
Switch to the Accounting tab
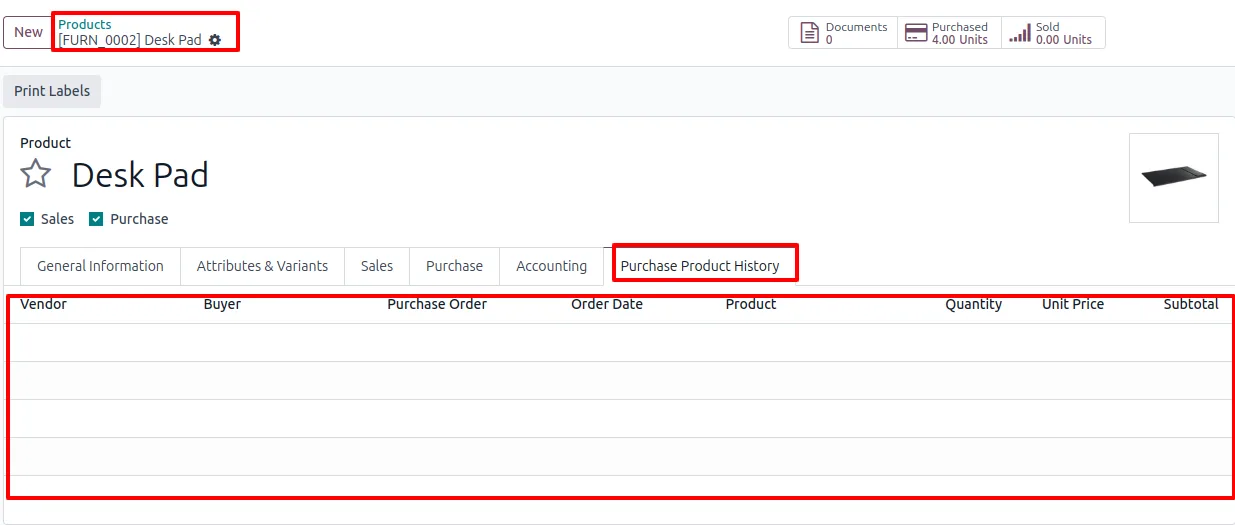[x=551, y=266]
